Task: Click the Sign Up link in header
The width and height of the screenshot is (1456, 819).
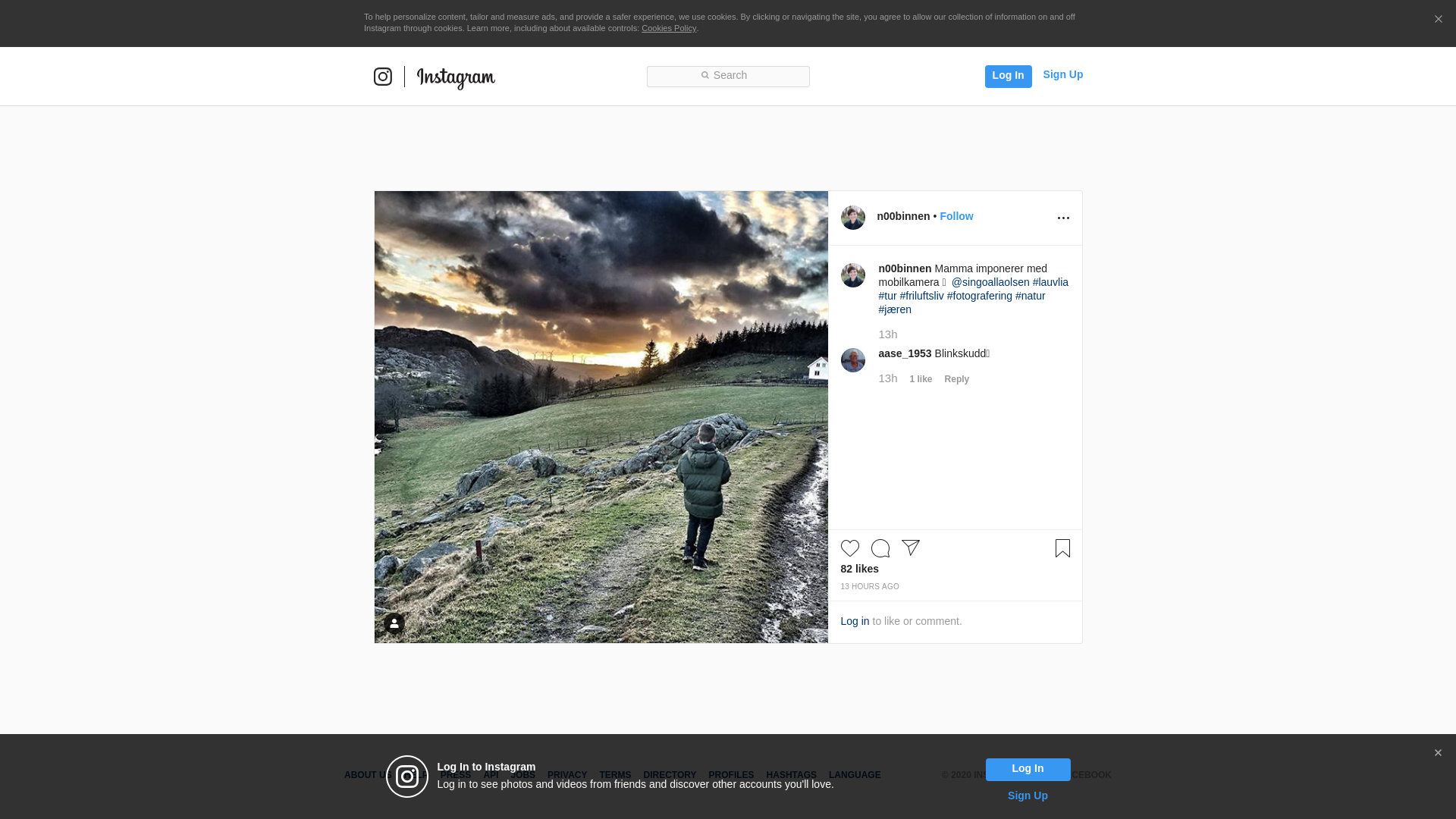Action: click(x=1062, y=74)
